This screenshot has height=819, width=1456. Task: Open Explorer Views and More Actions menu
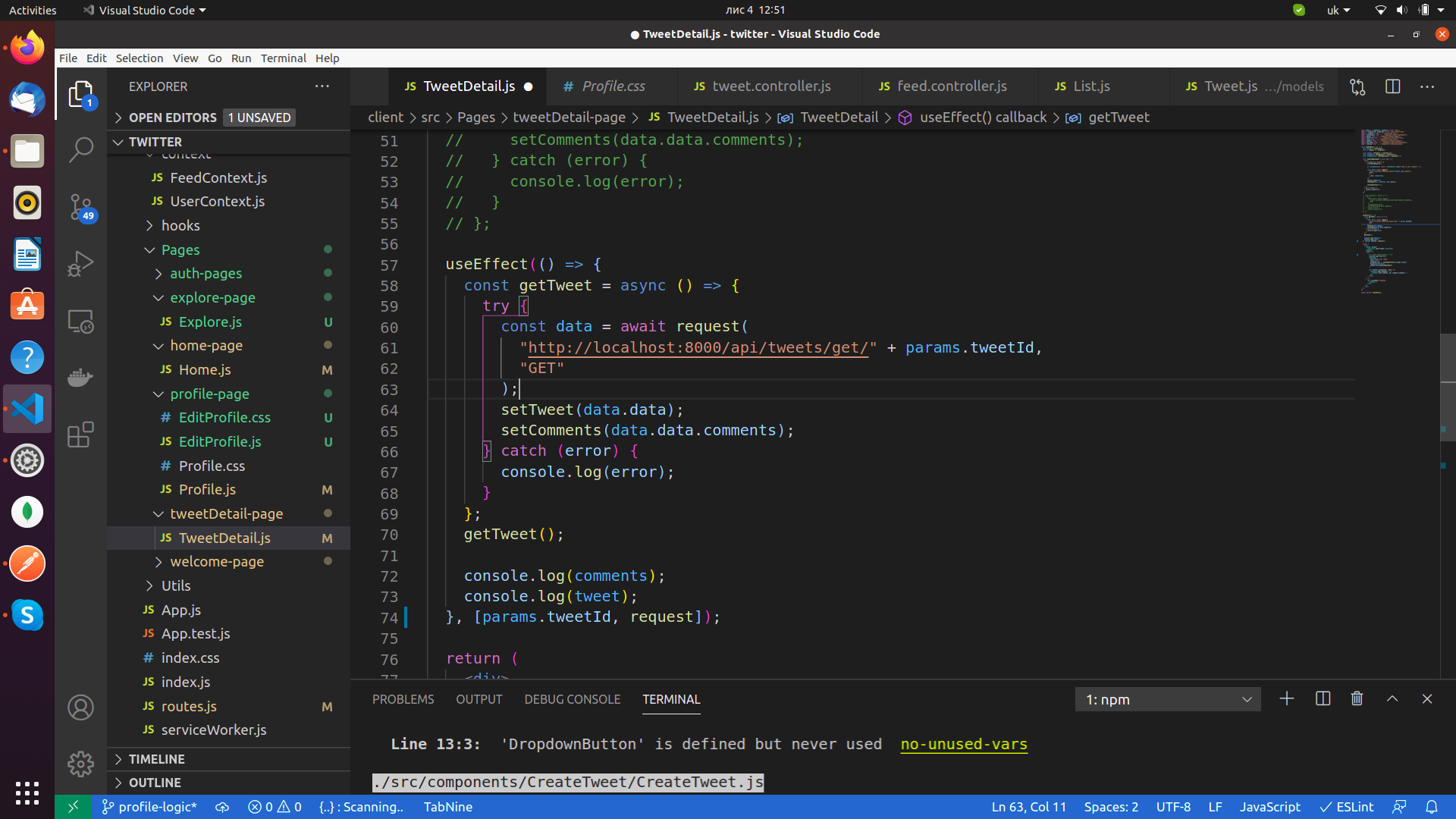[322, 86]
